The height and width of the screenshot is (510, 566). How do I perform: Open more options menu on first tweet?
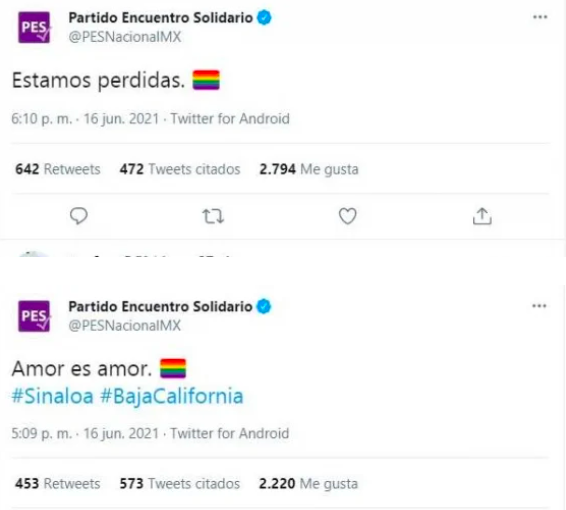click(x=540, y=17)
